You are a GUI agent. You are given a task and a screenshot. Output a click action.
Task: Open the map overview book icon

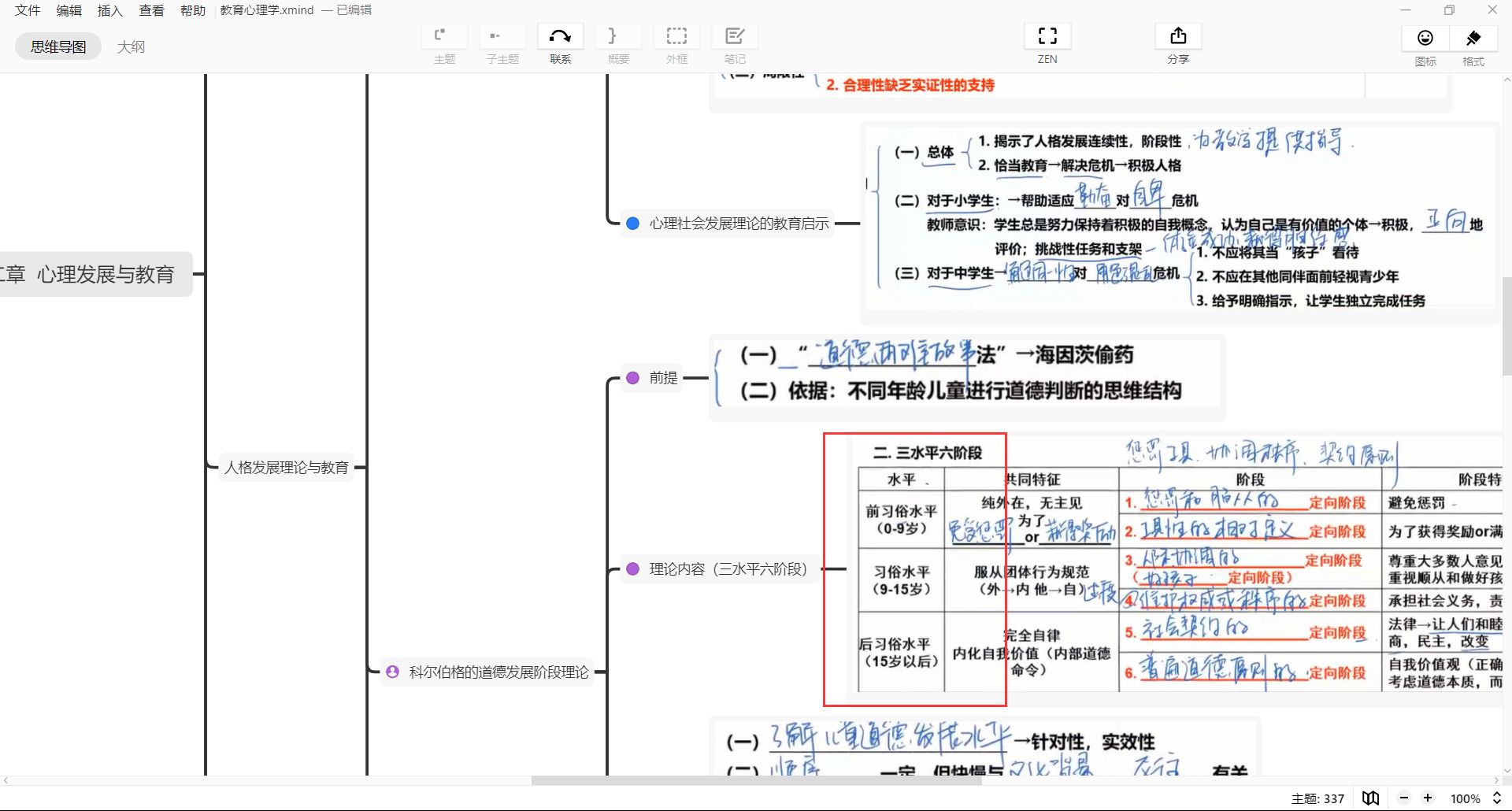click(1371, 798)
